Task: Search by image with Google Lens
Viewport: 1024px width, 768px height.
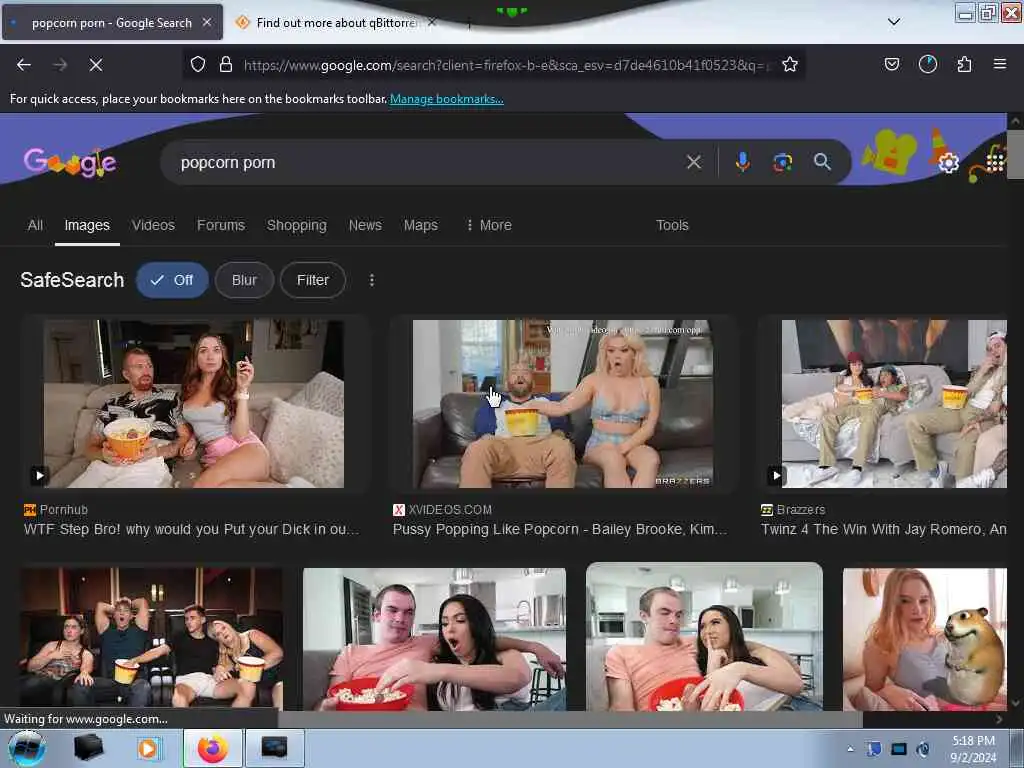Action: (x=782, y=162)
